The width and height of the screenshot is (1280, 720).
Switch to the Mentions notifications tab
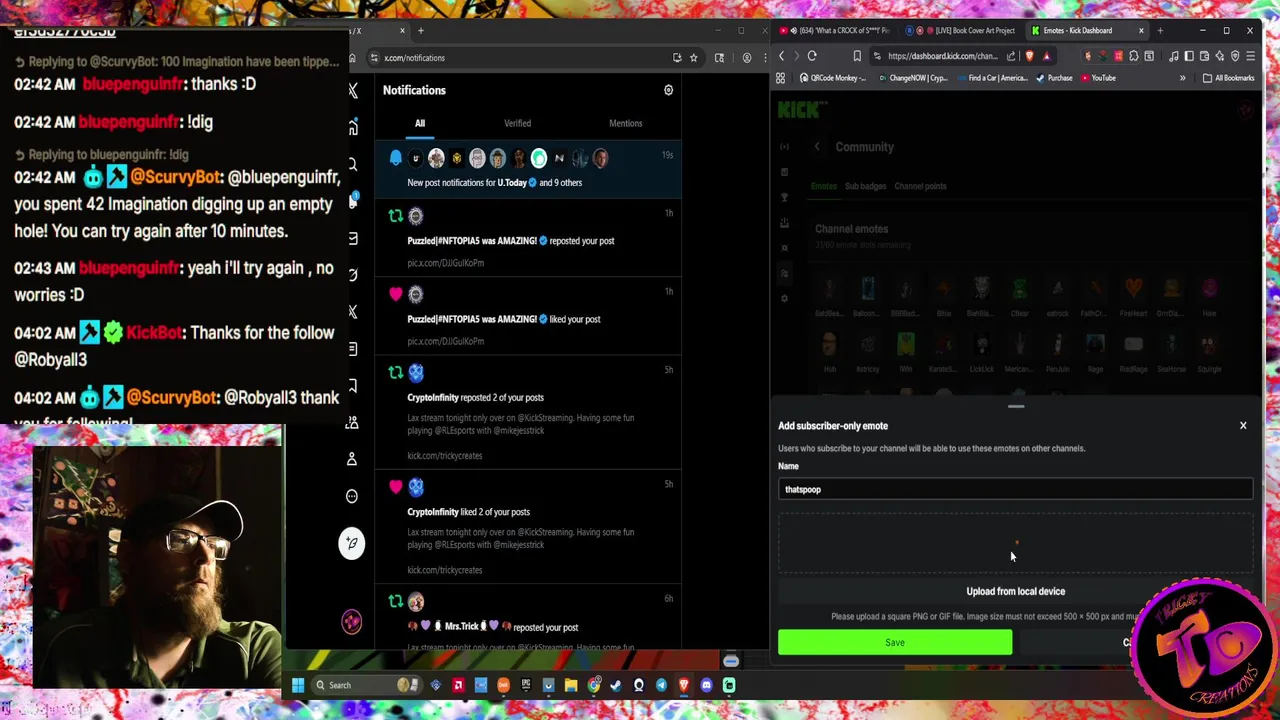625,123
